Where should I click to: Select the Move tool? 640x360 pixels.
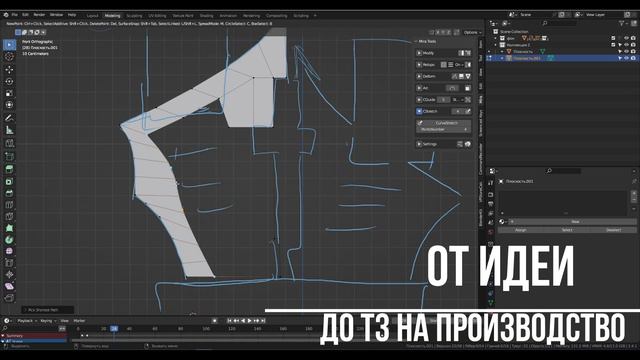(9, 69)
